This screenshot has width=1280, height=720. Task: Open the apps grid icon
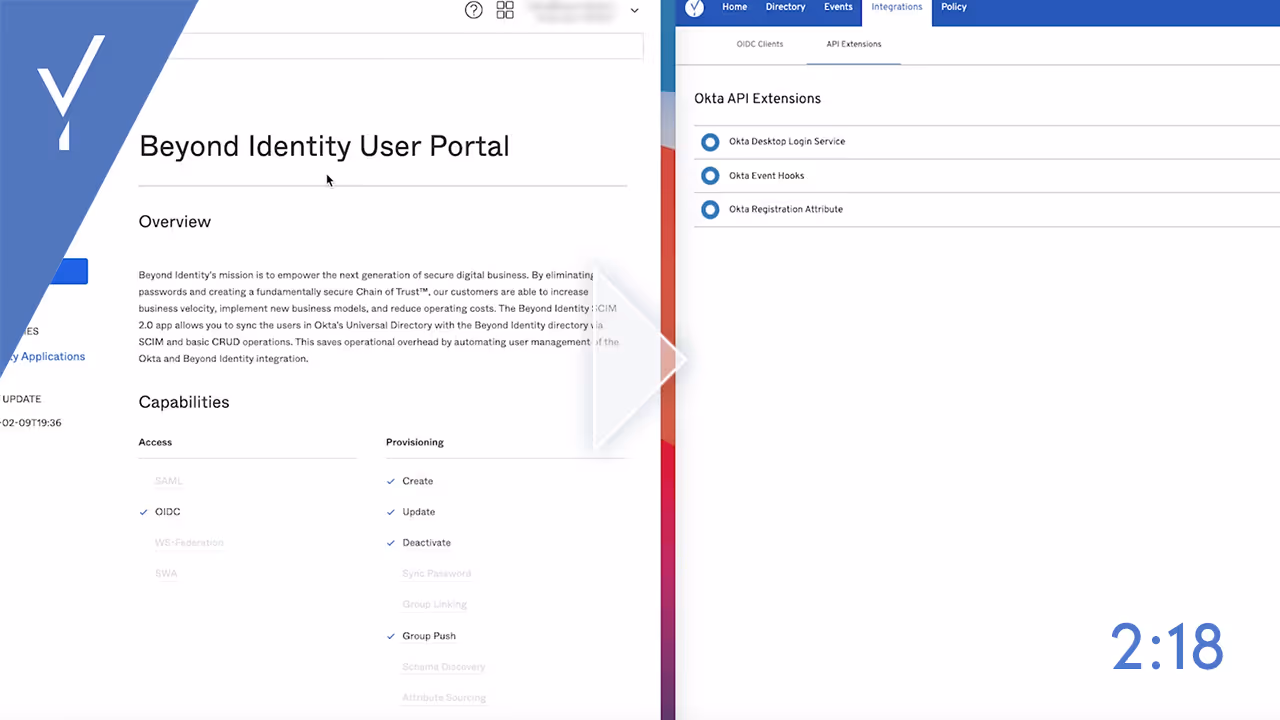point(505,10)
